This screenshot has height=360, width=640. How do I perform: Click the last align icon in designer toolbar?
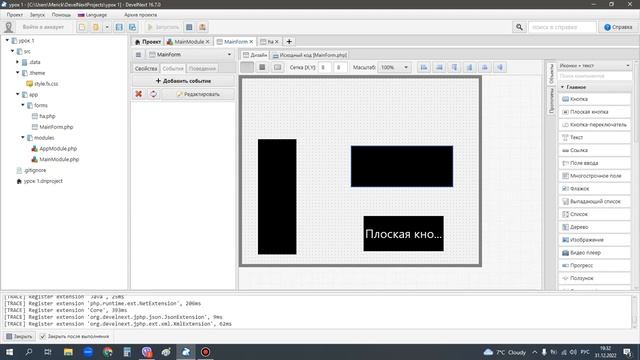(x=500, y=67)
